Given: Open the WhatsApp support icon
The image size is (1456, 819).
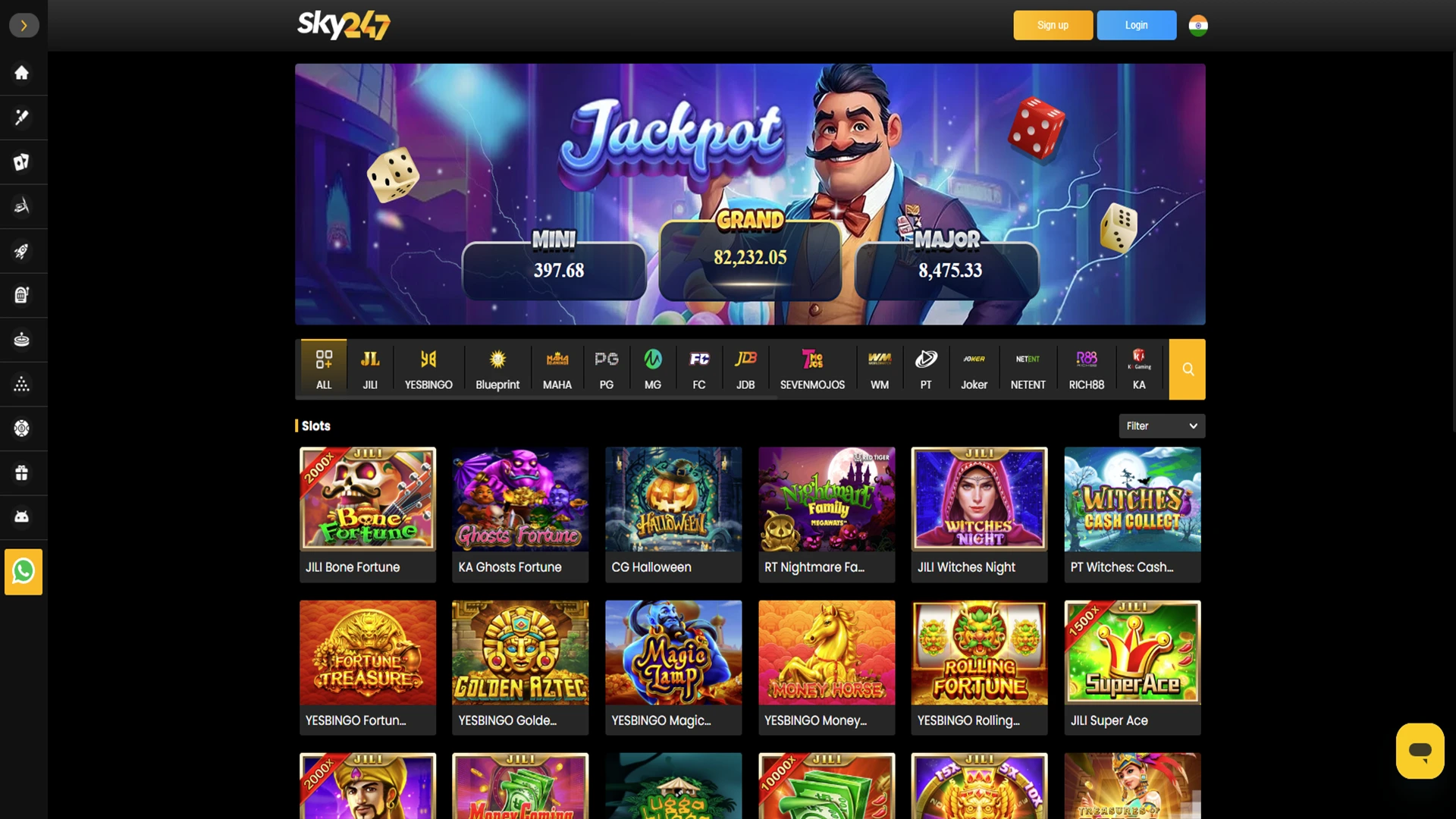Looking at the screenshot, I should (x=24, y=572).
